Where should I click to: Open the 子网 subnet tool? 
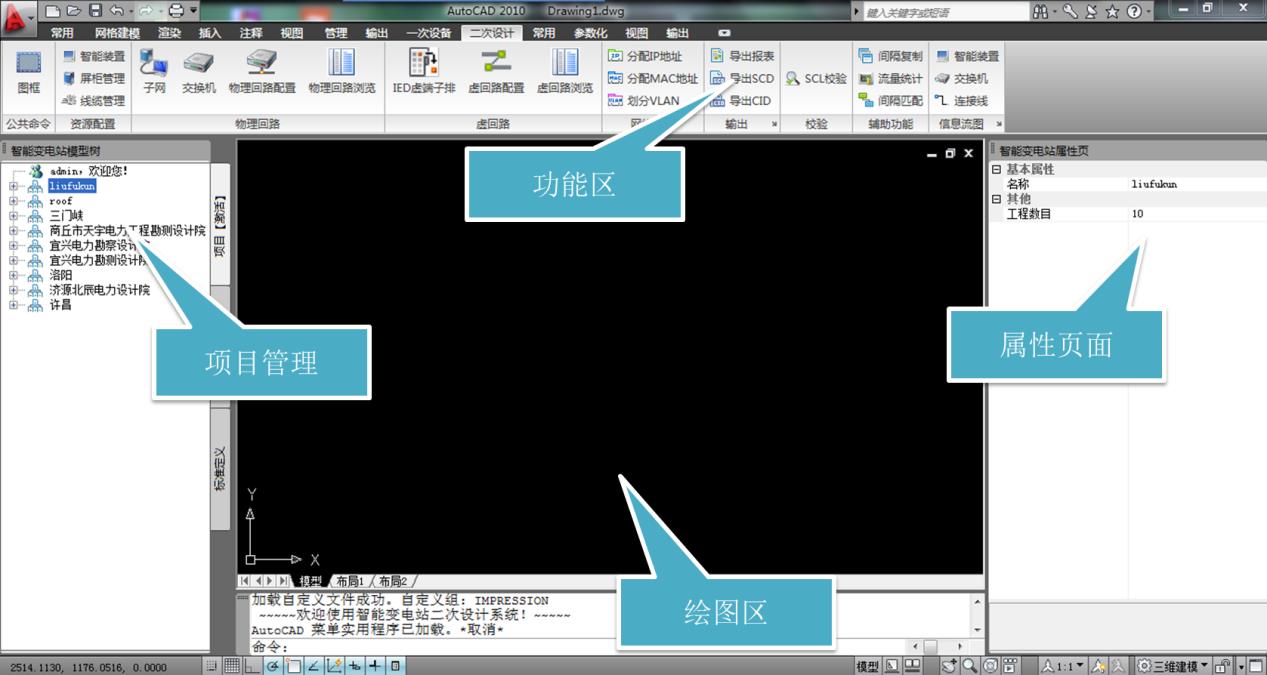154,71
